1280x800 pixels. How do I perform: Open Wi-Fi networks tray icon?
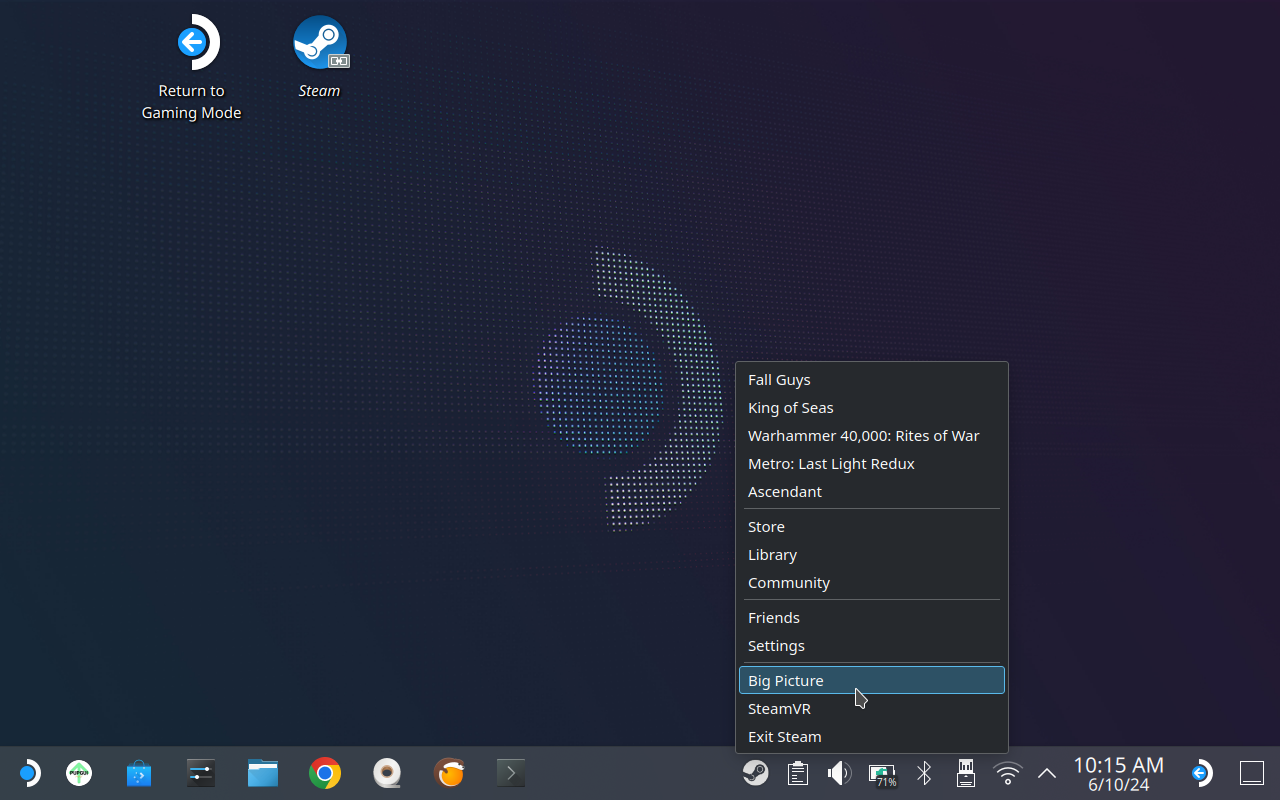pos(1008,773)
